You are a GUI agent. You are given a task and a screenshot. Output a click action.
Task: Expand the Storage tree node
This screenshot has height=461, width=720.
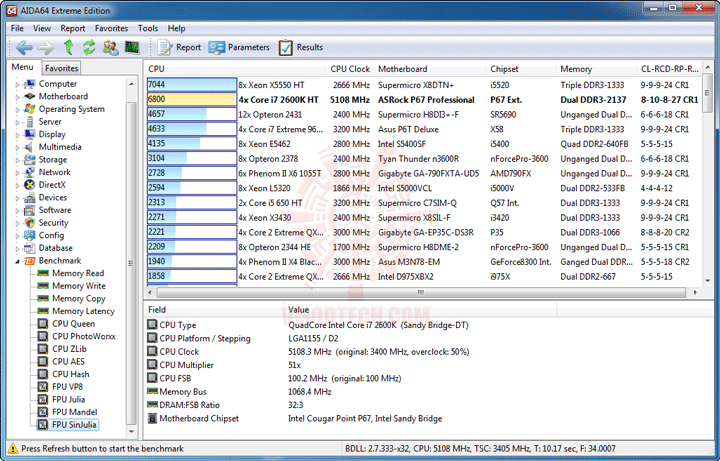[x=17, y=160]
